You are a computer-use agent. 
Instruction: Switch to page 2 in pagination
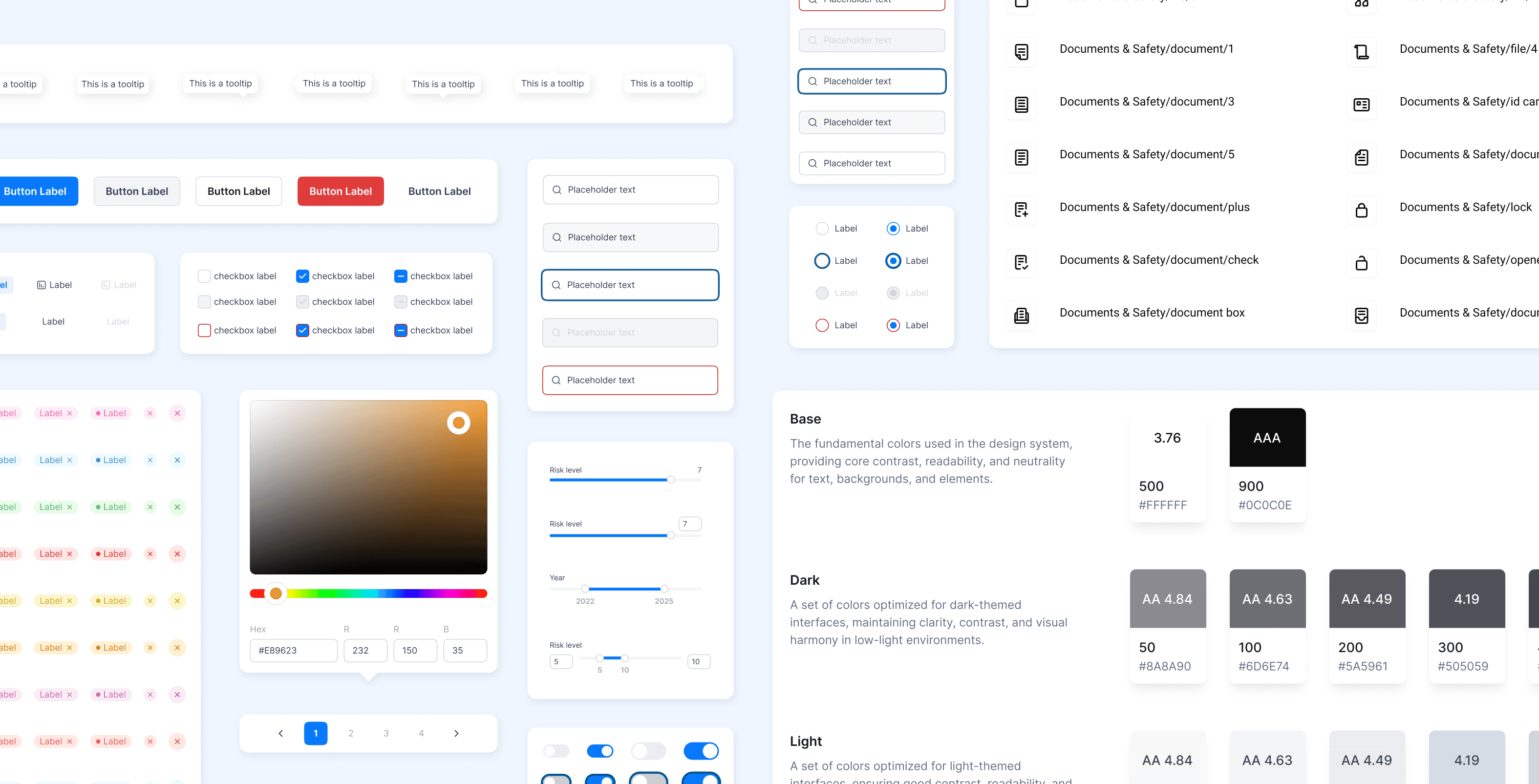(351, 733)
